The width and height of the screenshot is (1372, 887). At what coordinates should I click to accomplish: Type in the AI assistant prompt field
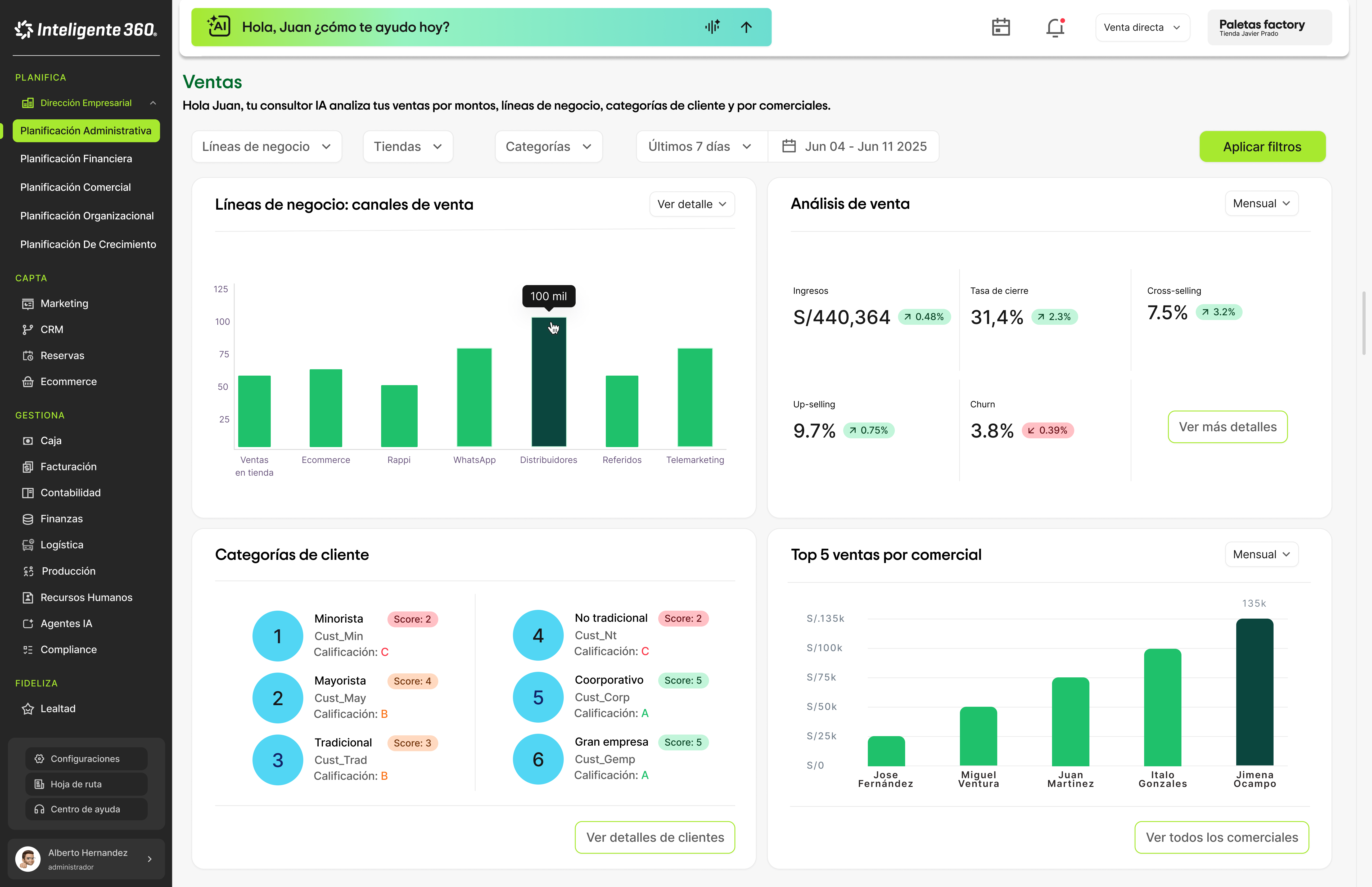click(461, 27)
